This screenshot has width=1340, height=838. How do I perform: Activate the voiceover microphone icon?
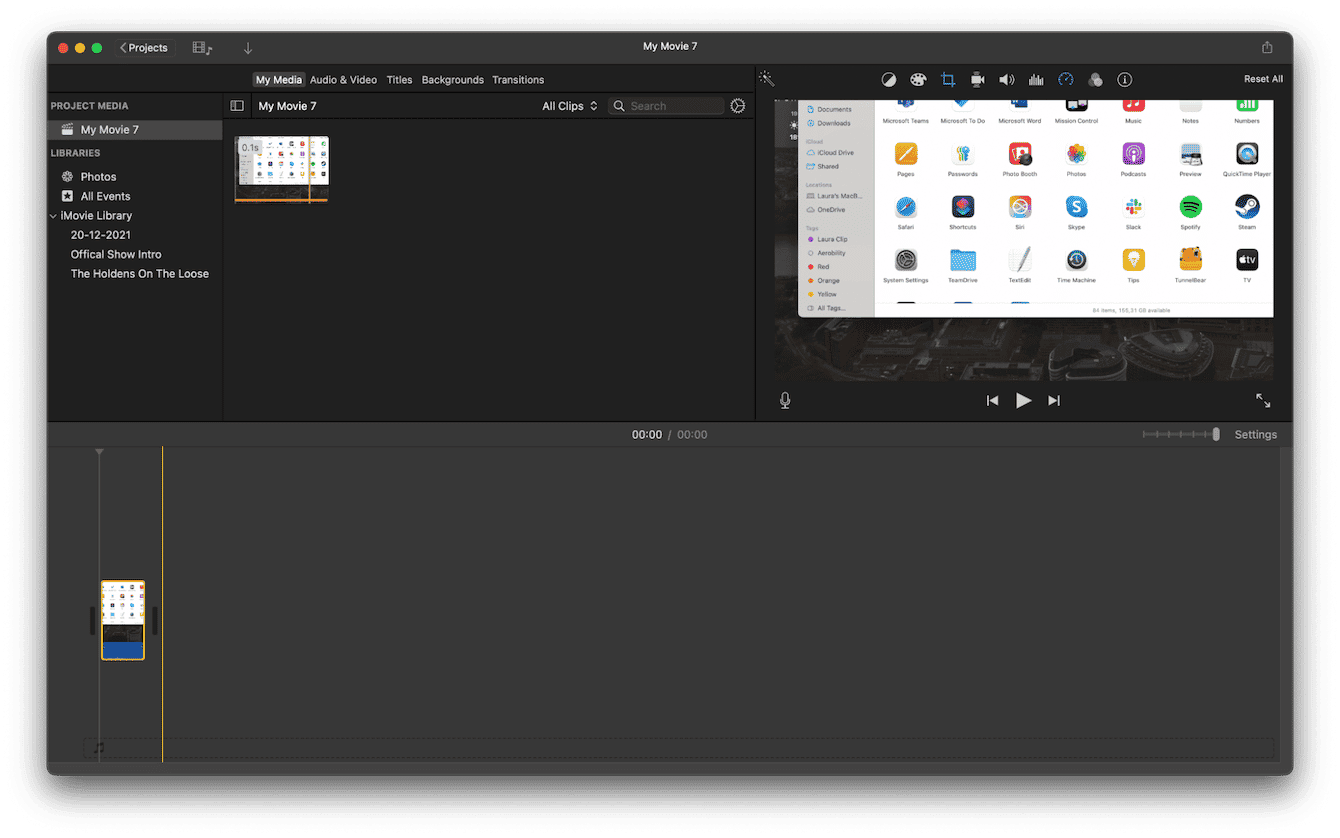pos(785,400)
